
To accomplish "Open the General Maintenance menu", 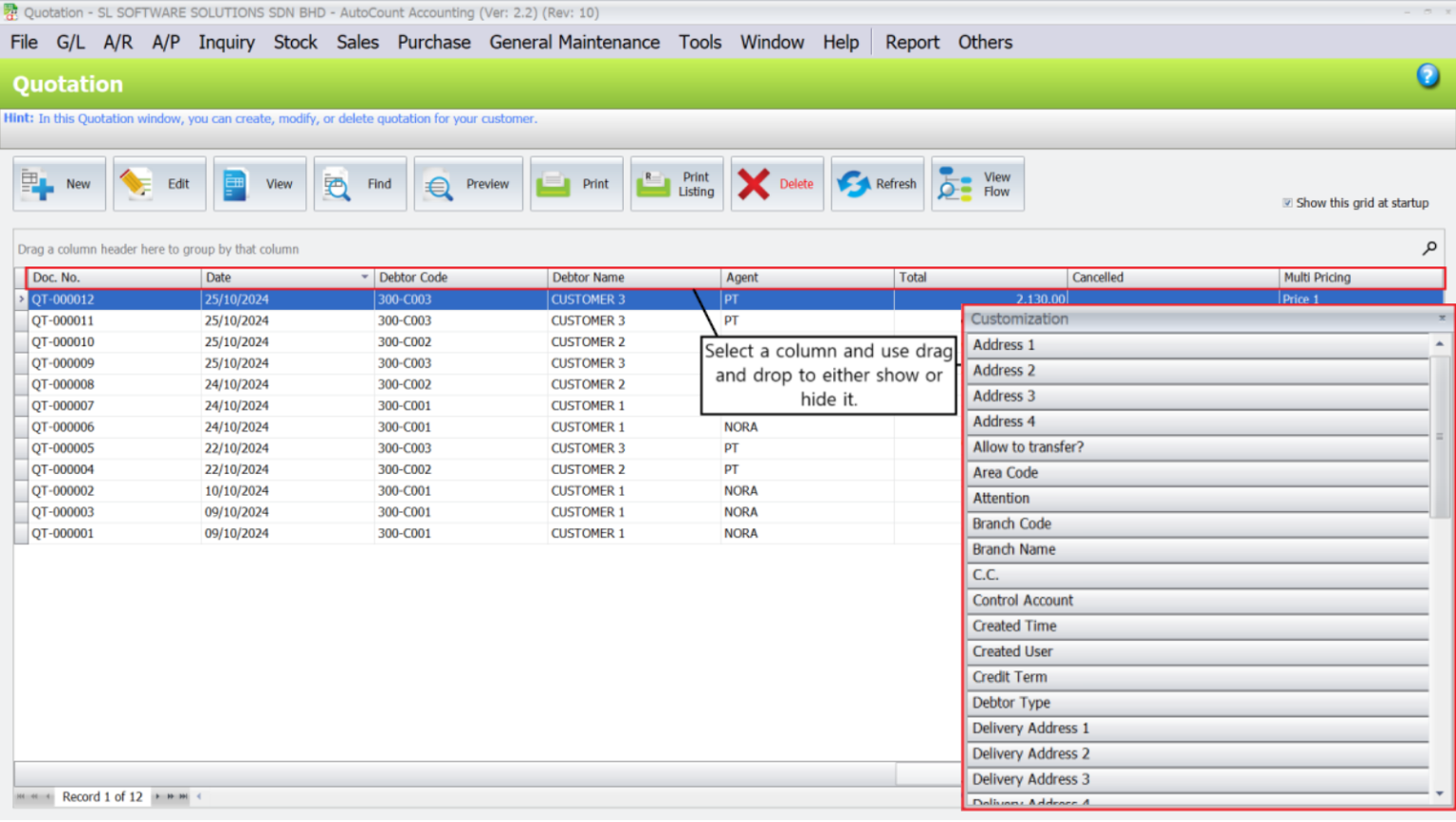I will pos(574,43).
